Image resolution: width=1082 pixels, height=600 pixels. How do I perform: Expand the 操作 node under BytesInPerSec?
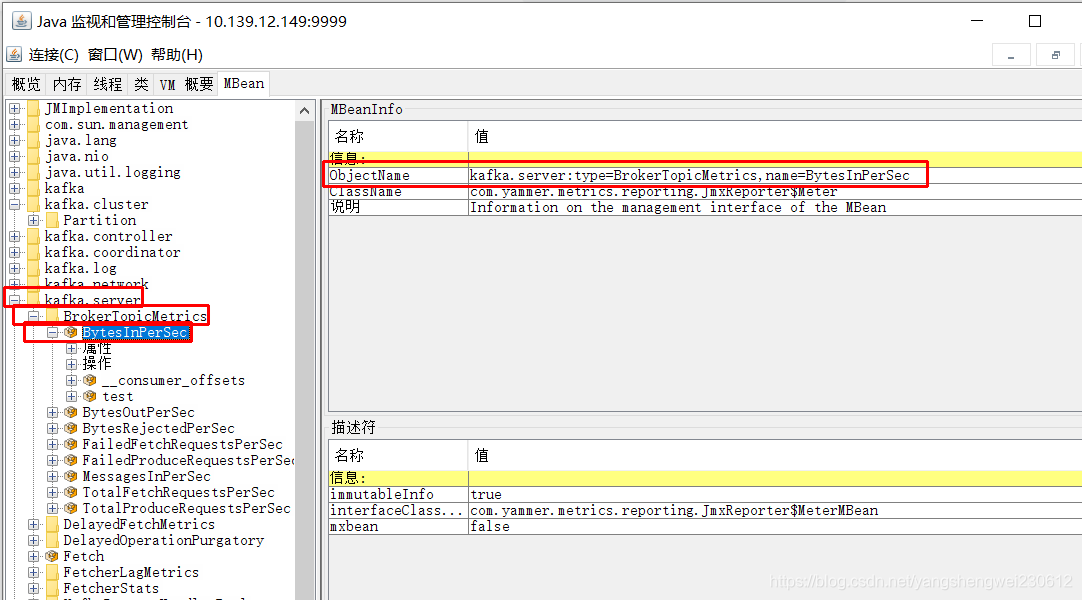click(x=72, y=364)
